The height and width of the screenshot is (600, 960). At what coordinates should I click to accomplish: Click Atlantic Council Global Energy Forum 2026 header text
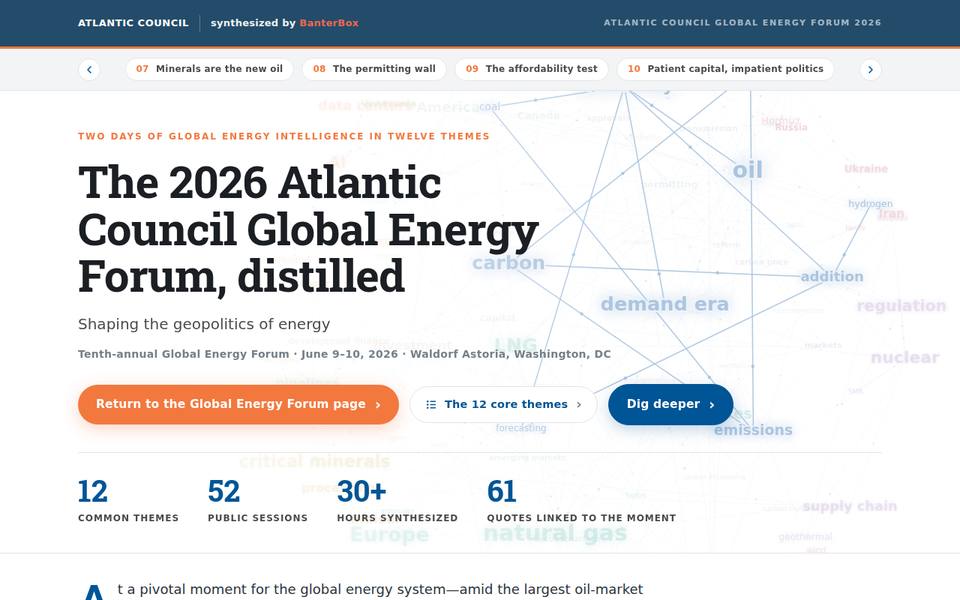742,23
